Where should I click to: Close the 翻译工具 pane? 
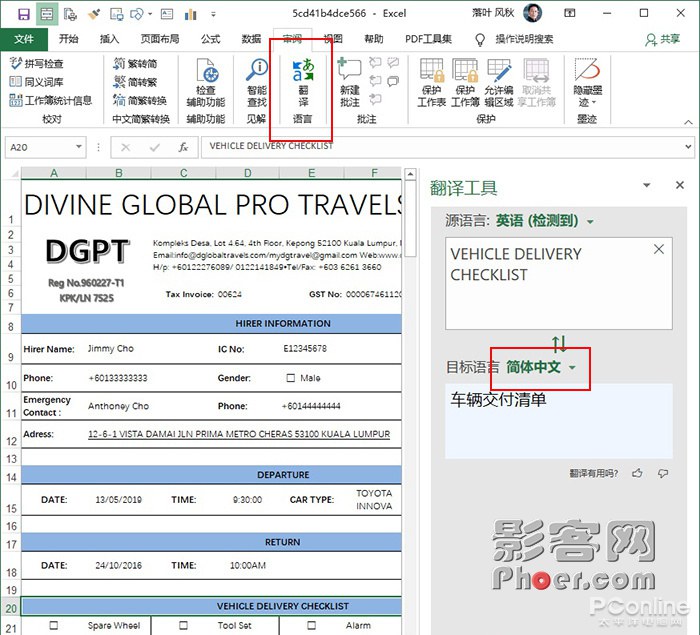click(x=680, y=185)
